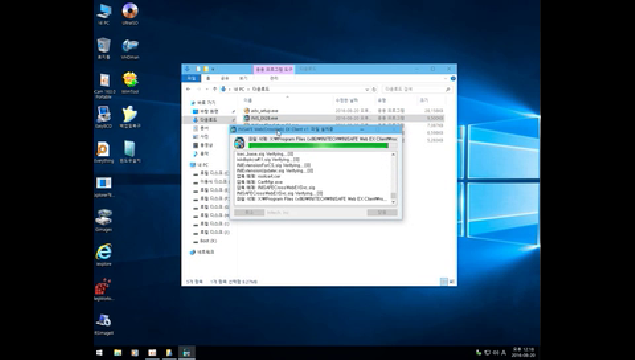Open the View ribbon tab
Image resolution: width=635 pixels, height=360 pixels.
243,78
